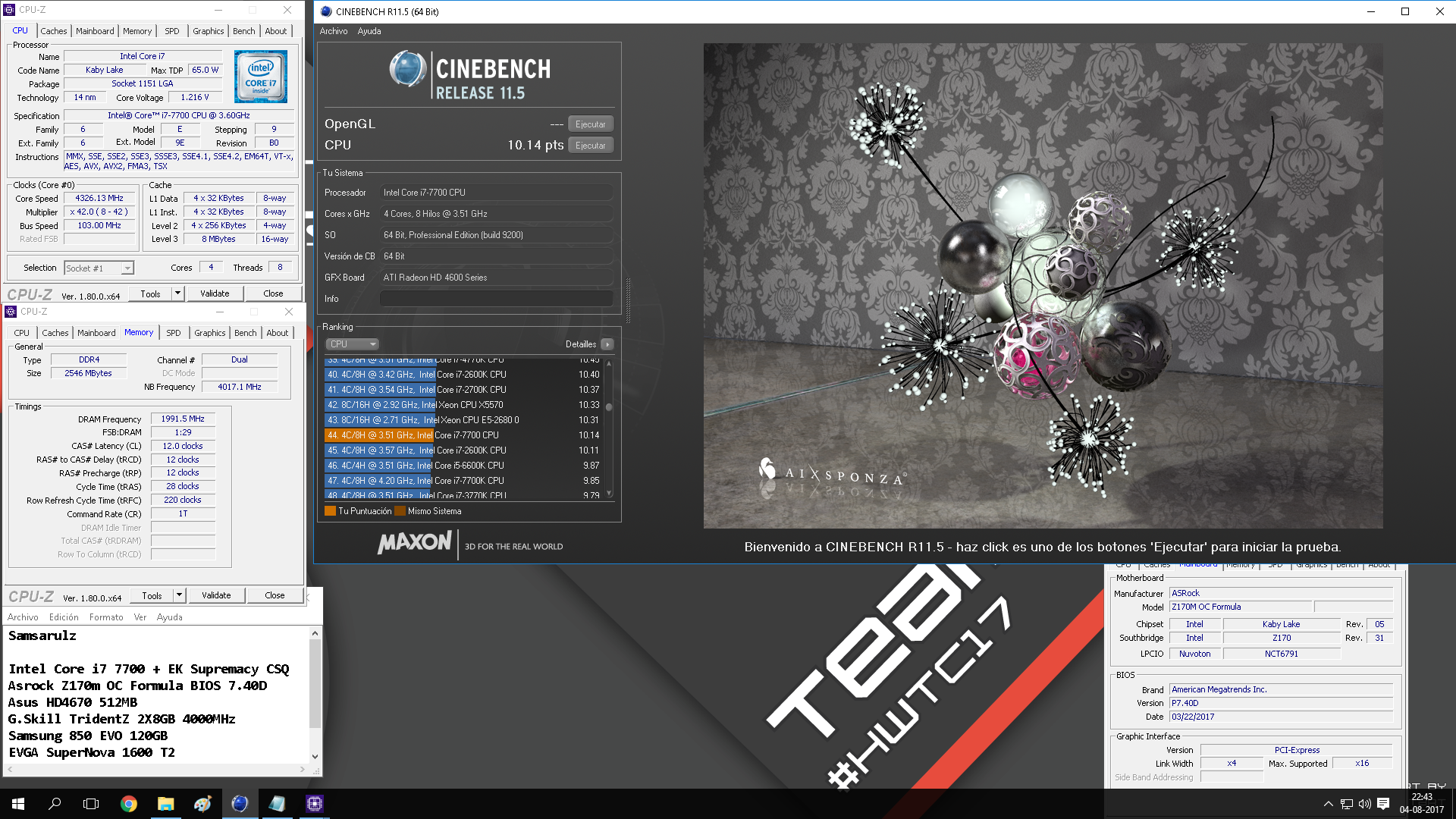Open Task View from the taskbar
The width and height of the screenshot is (1456, 819).
91,804
